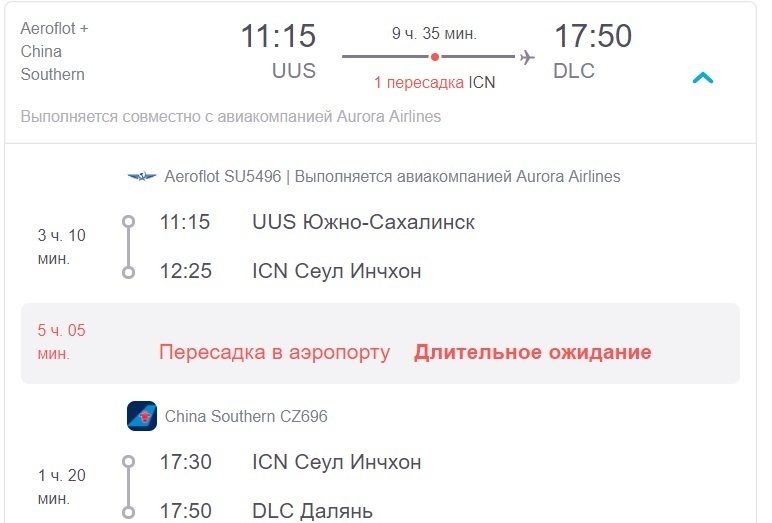Click the 1 пересадка ICN label

click(x=434, y=82)
